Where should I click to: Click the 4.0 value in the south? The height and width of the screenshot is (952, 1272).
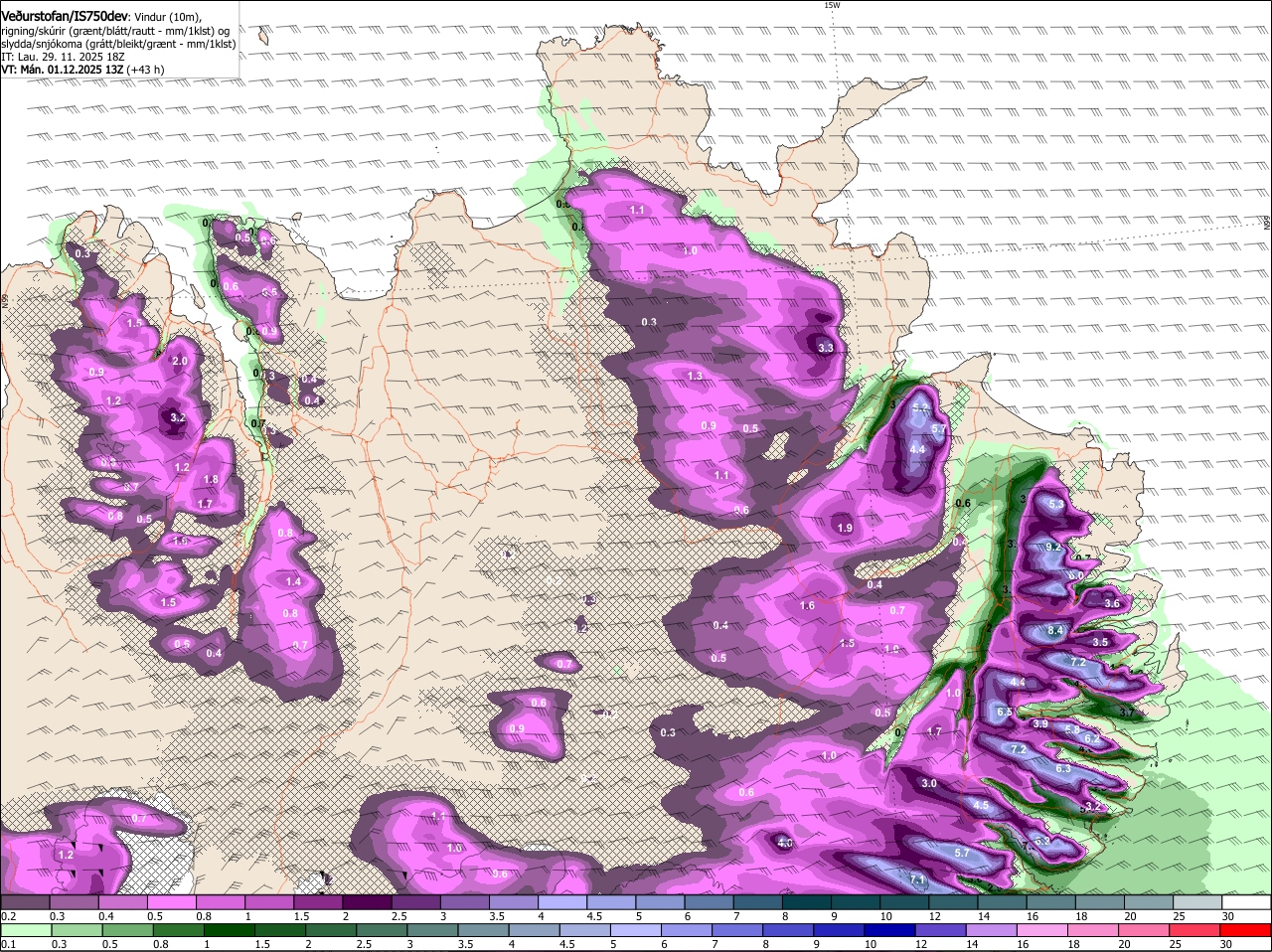[x=784, y=844]
